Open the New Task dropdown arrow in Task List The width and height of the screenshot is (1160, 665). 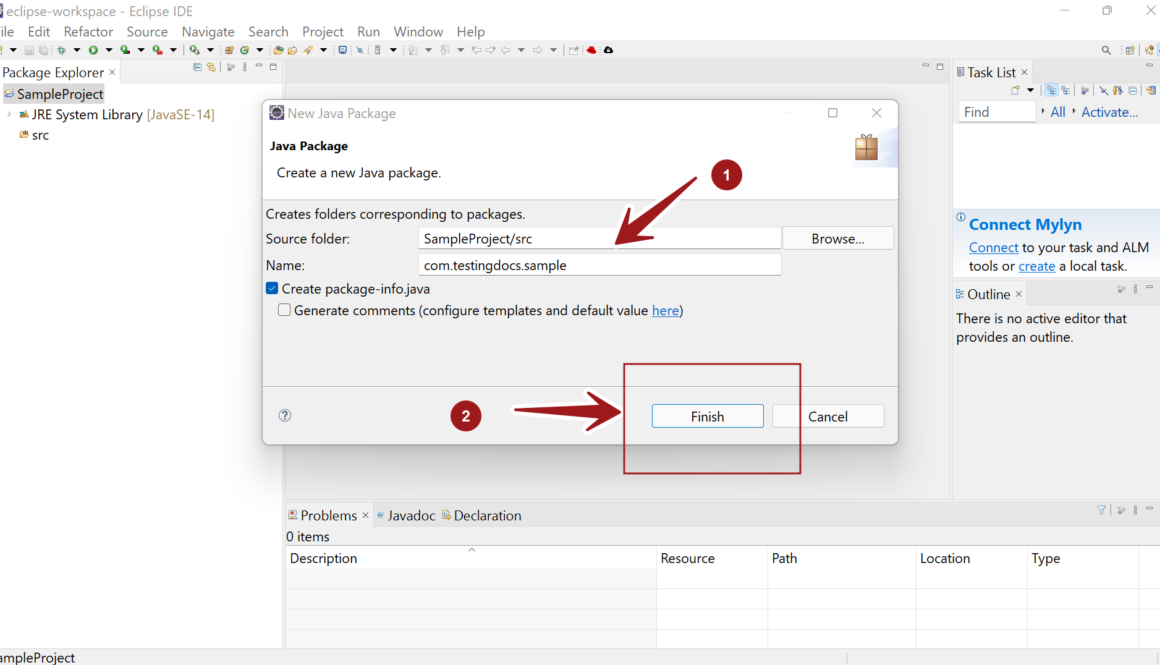coord(1031,91)
